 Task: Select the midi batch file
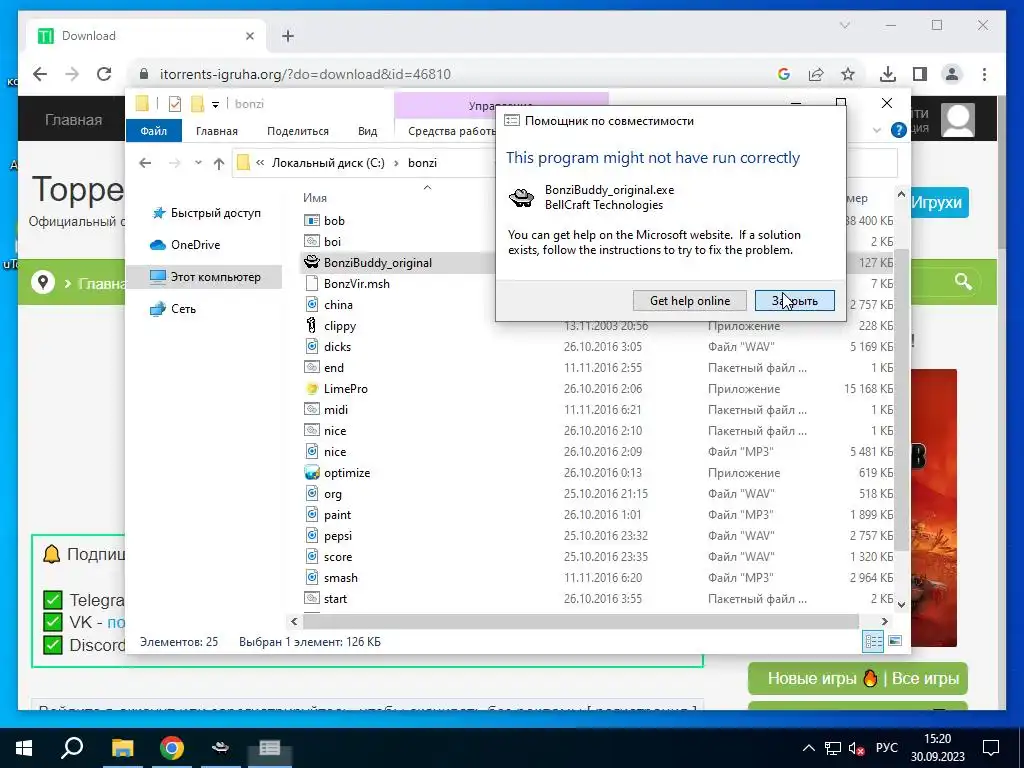coord(336,409)
